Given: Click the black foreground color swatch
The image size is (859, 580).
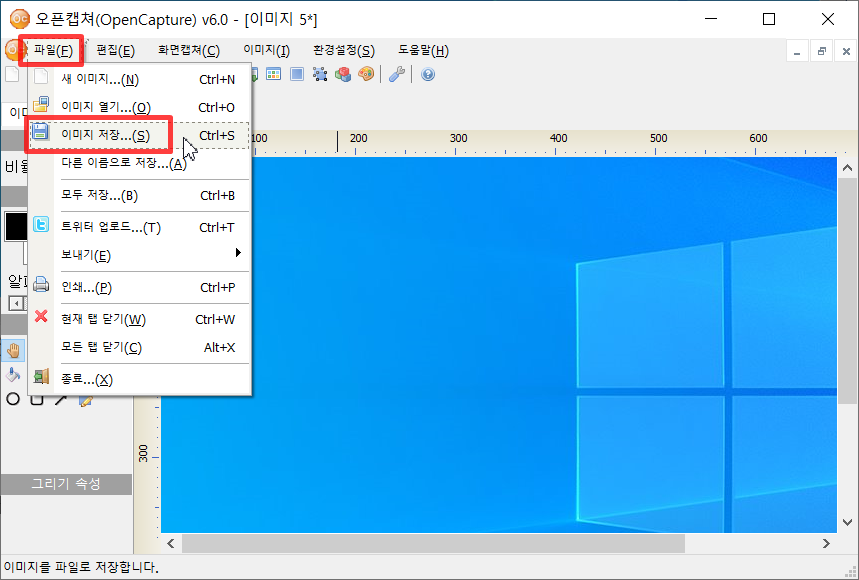Looking at the screenshot, I should [16, 227].
